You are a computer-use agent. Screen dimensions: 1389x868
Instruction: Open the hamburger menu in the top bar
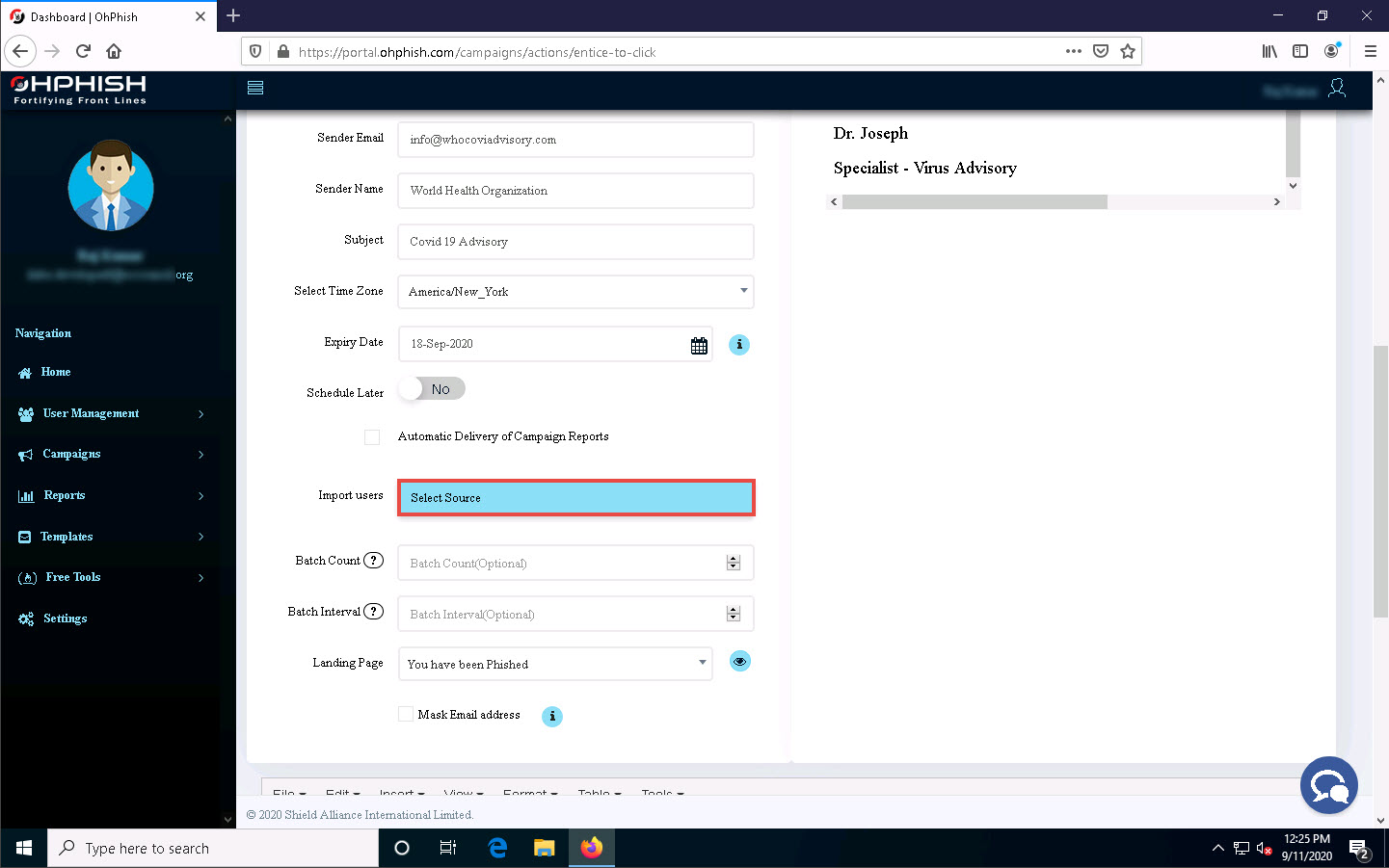[255, 88]
